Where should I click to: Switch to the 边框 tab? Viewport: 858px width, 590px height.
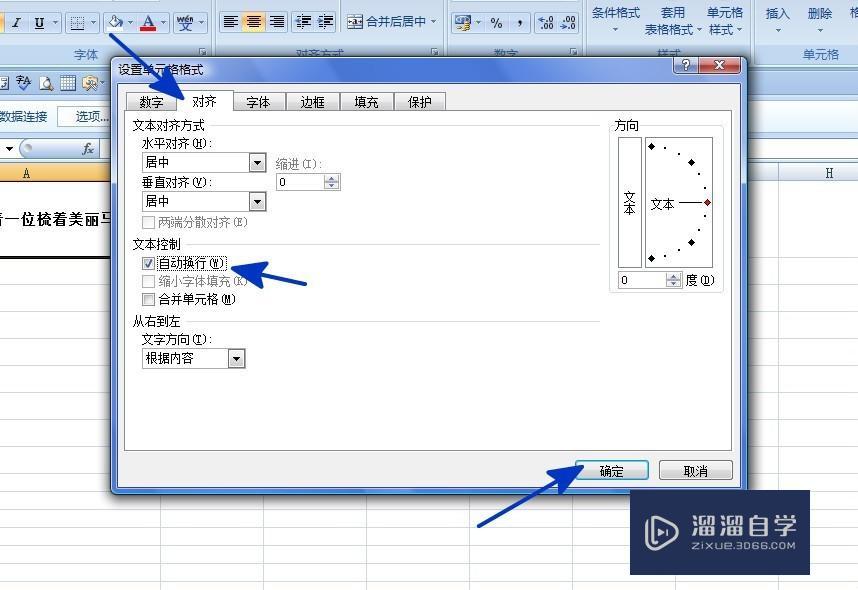(312, 102)
